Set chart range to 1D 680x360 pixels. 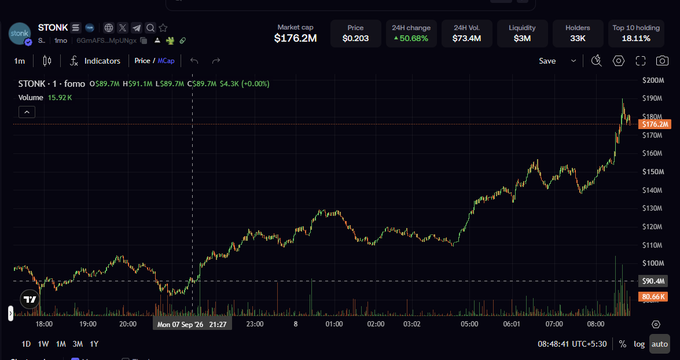tap(26, 344)
